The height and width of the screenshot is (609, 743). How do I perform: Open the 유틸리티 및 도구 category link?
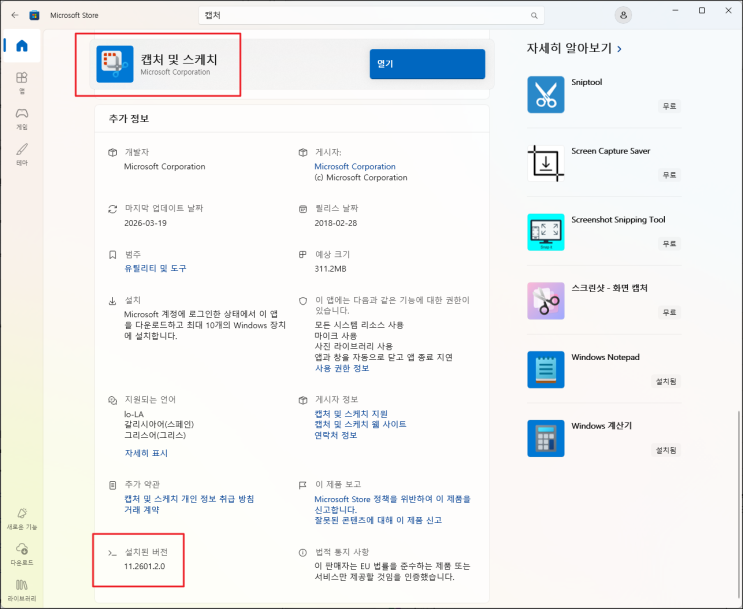155,268
